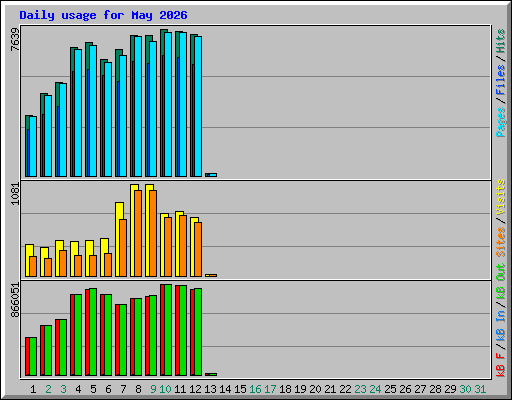Click the chart title "Daily usage for May 2026"
The image size is (512, 400).
(x=103, y=15)
